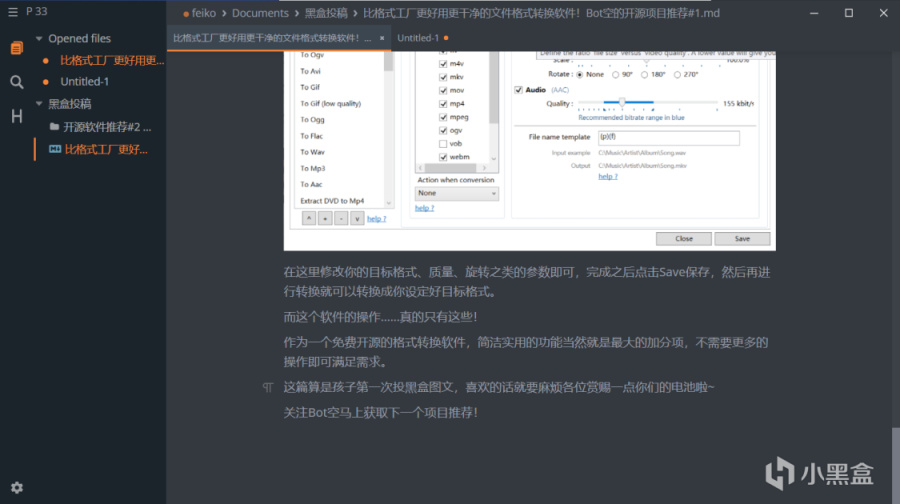900x504 pixels.
Task: Close the 比格式工厂 tab with its x
Action: (x=382, y=38)
